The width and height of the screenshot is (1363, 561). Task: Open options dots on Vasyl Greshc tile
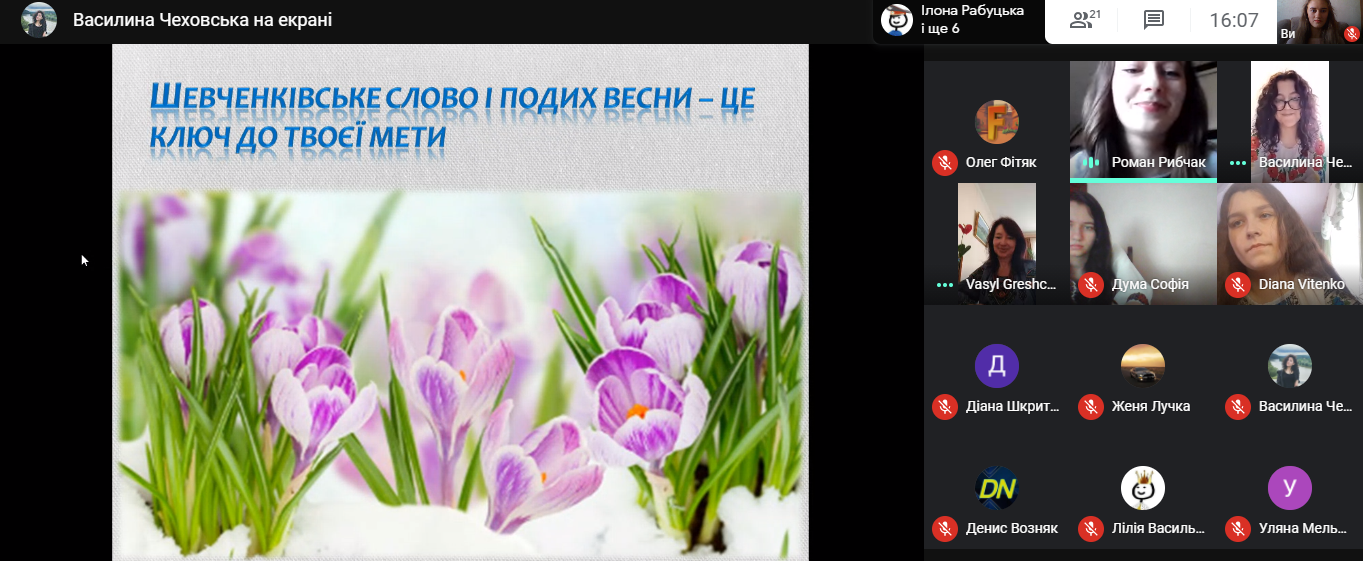(945, 285)
